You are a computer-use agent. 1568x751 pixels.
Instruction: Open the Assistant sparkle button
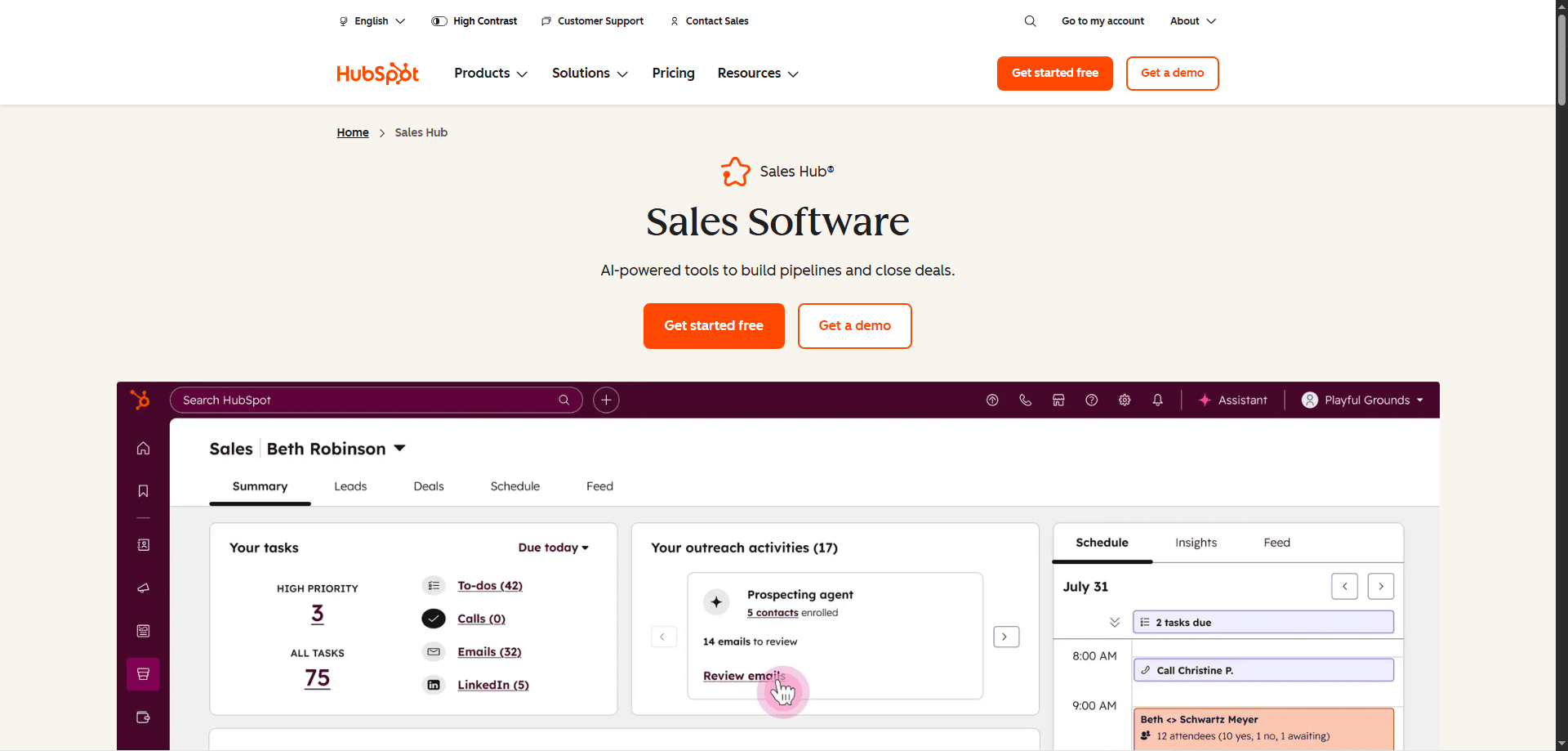tap(1232, 400)
